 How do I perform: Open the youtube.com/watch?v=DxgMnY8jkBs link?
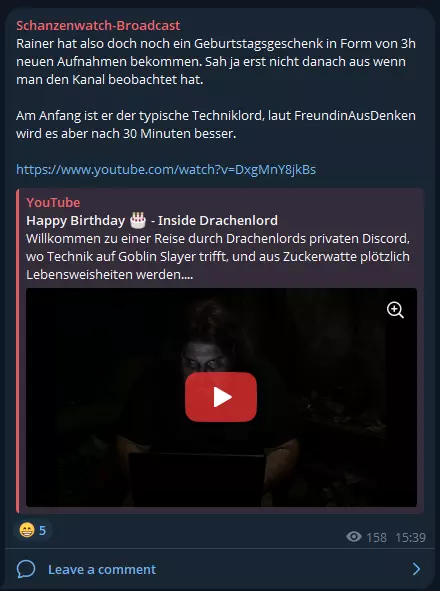pos(166,170)
